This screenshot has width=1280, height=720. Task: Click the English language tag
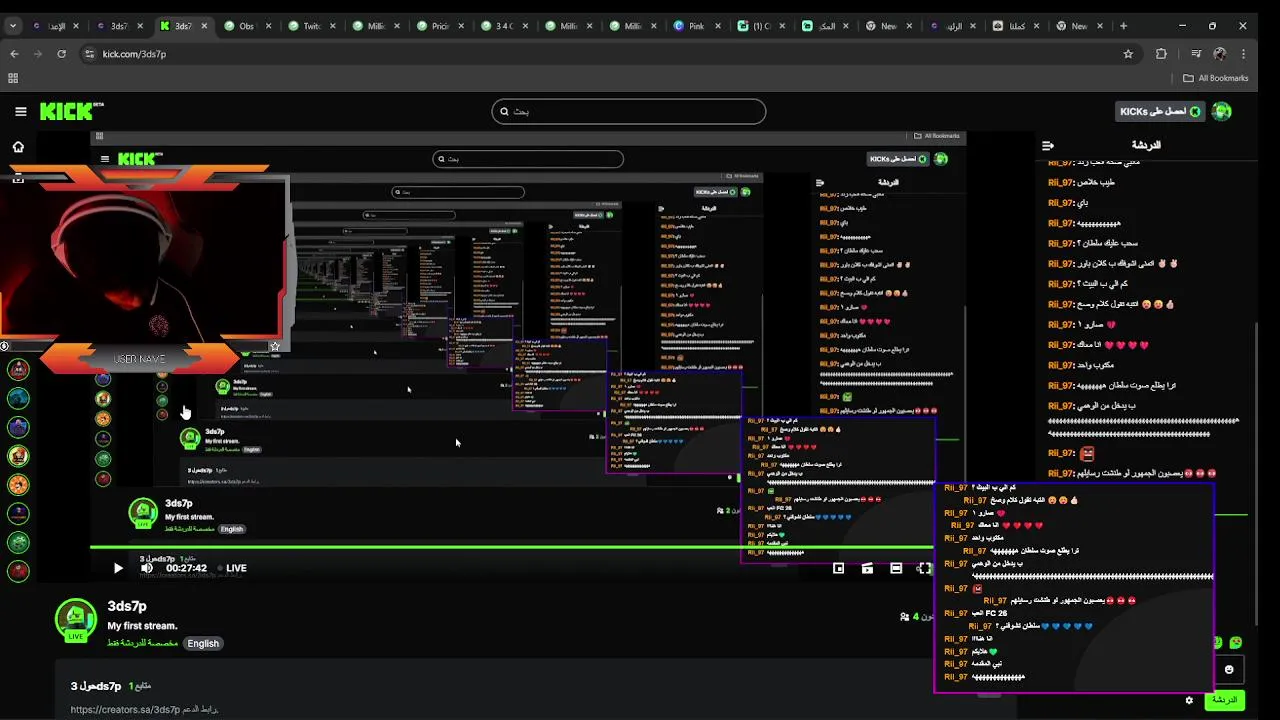coord(203,643)
